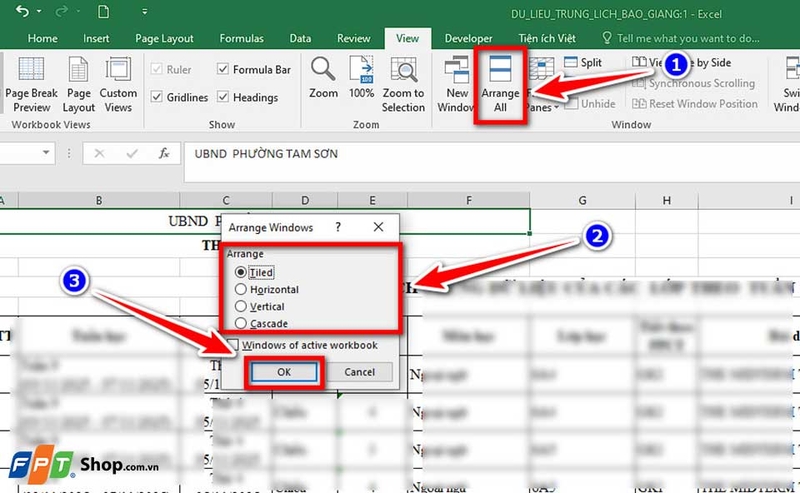The image size is (800, 493).
Task: Enable Windows of active workbook checkbox
Action: coord(233,345)
